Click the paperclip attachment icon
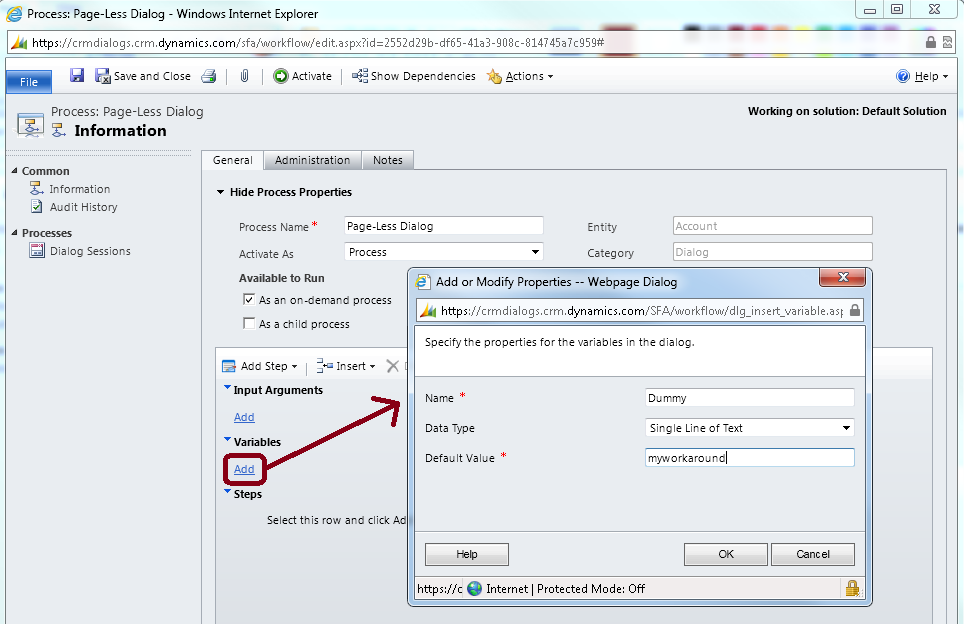964x624 pixels. [244, 76]
